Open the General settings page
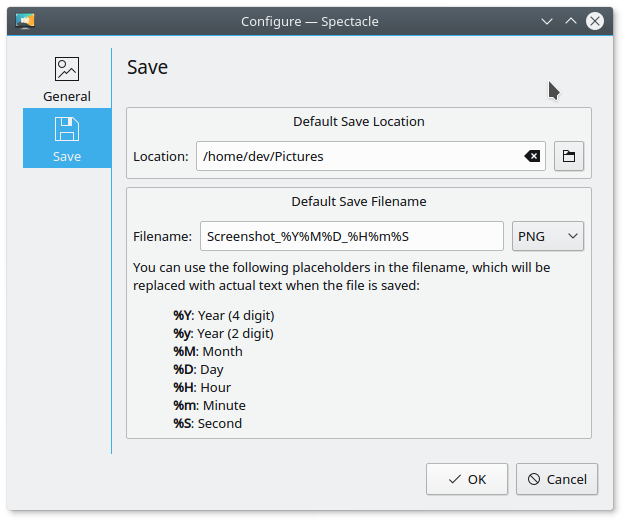The width and height of the screenshot is (626, 523). click(x=67, y=80)
